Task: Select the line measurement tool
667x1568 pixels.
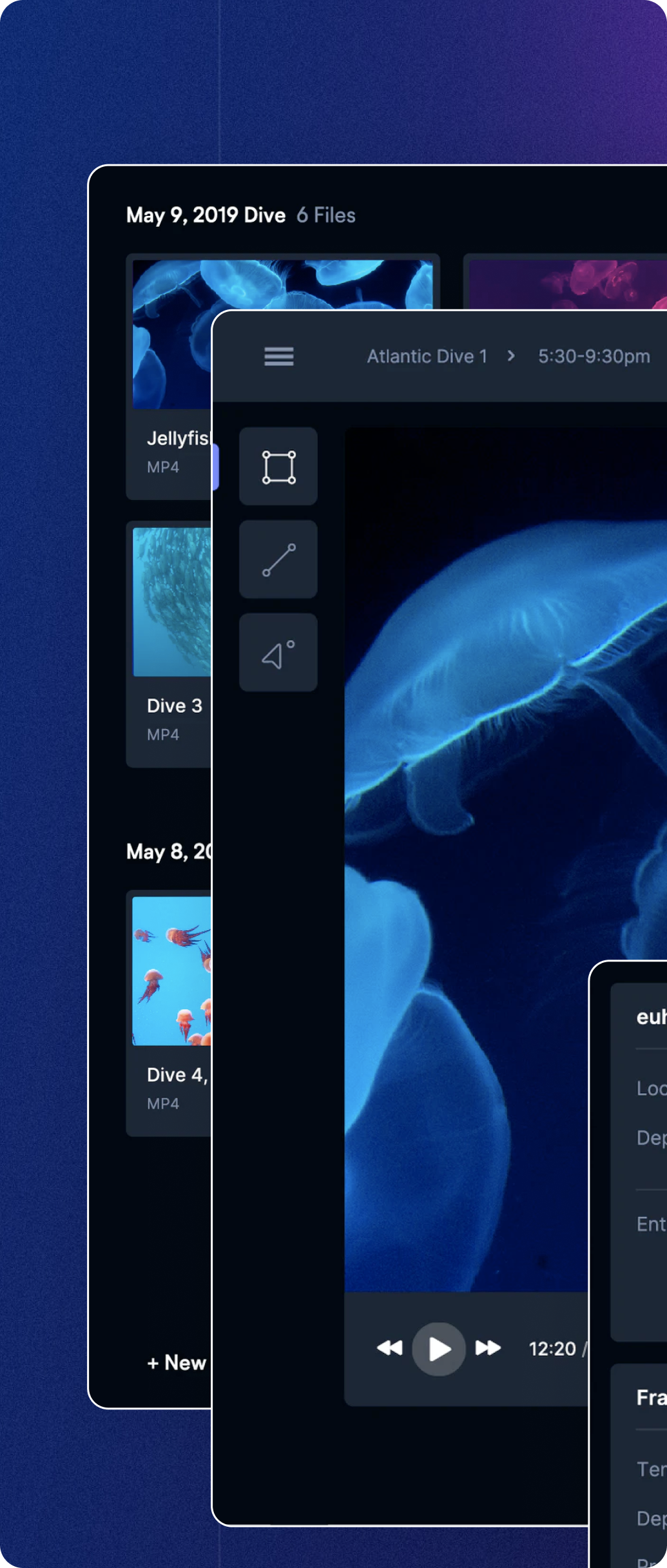Action: pos(278,559)
